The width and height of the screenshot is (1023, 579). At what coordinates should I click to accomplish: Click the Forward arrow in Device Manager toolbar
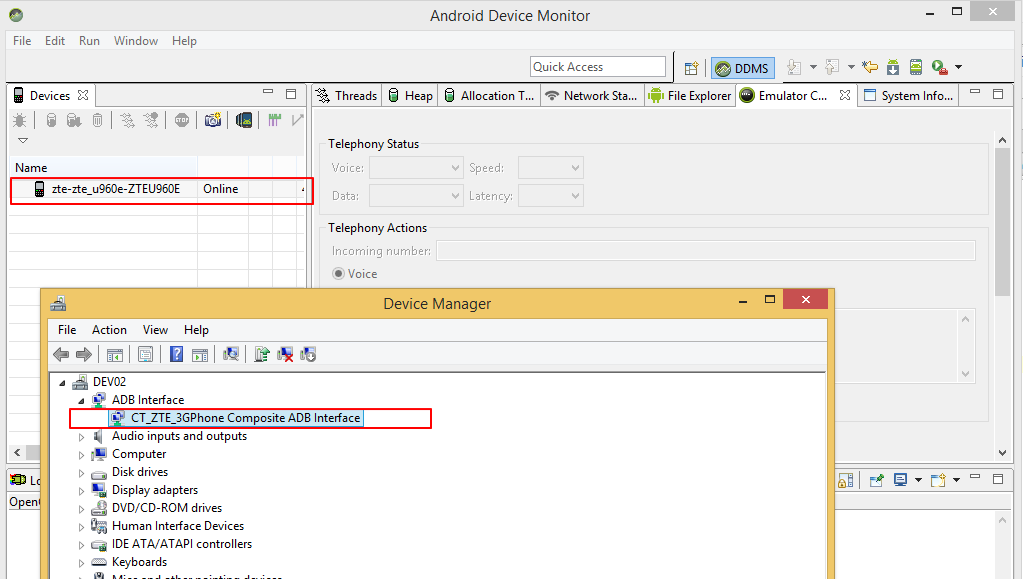(84, 354)
